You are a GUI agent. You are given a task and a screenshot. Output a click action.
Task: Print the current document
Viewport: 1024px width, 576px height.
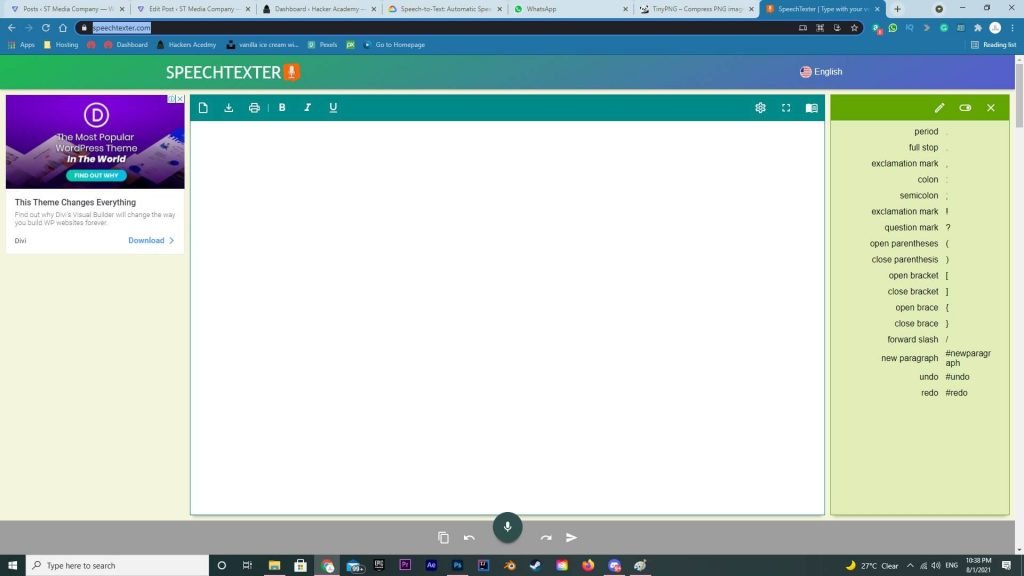[x=254, y=108]
